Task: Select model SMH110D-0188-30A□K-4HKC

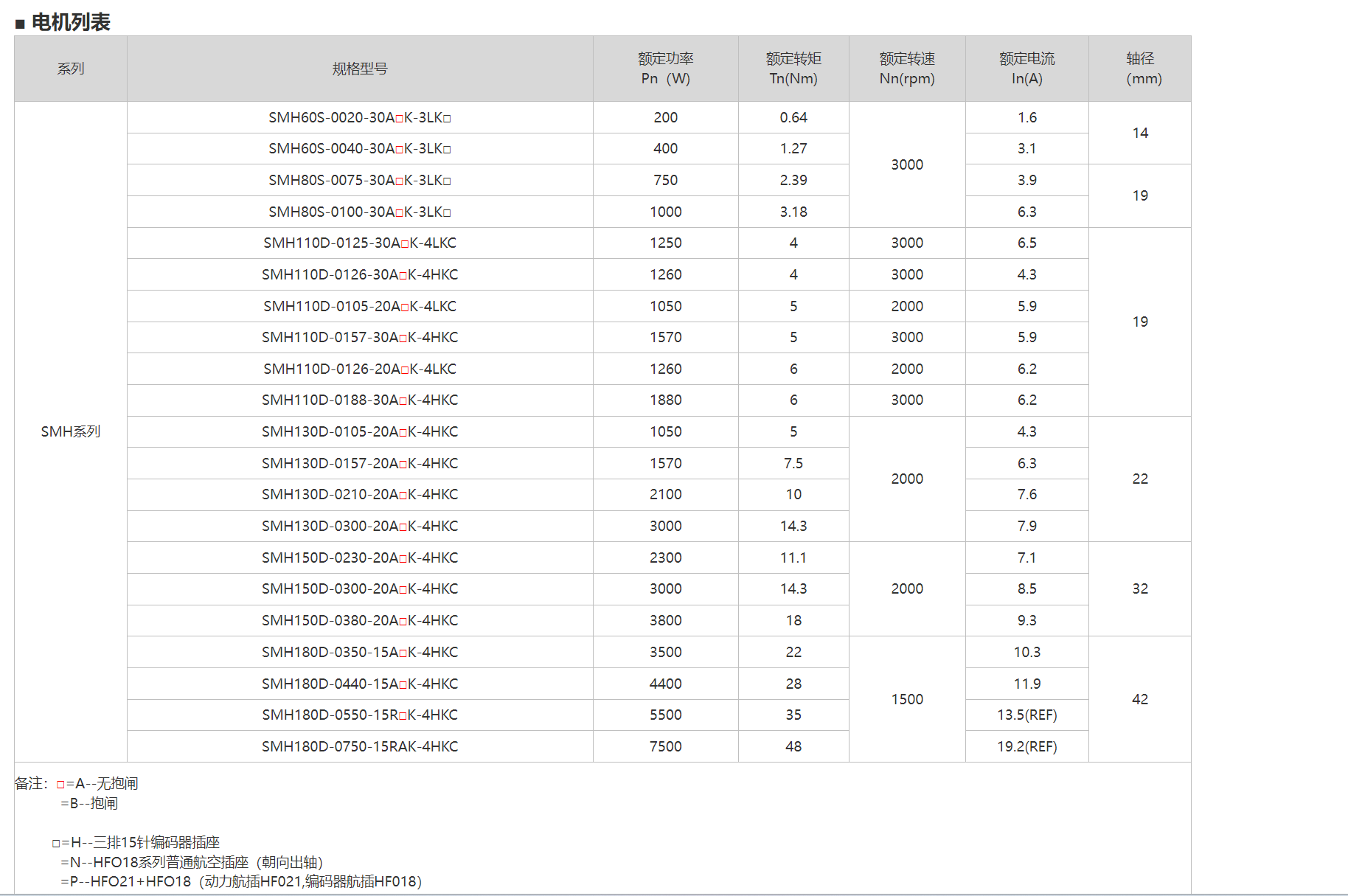Action: tap(360, 400)
